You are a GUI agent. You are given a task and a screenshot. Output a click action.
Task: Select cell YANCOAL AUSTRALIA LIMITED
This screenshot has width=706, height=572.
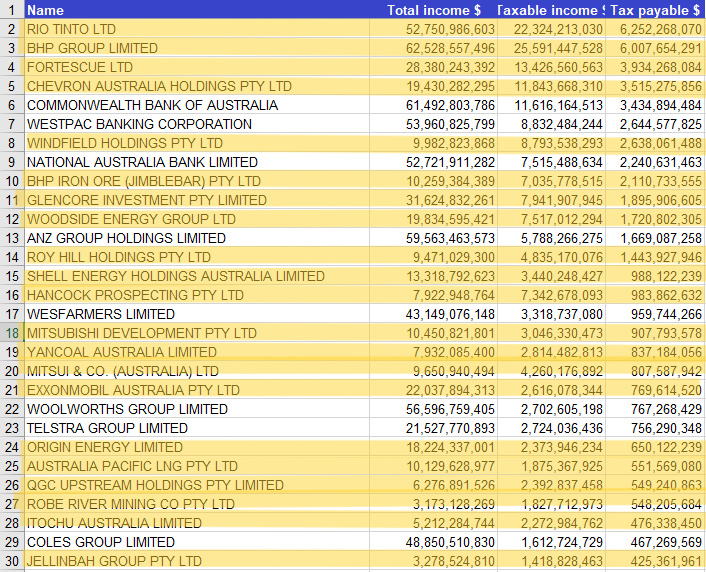(197, 352)
